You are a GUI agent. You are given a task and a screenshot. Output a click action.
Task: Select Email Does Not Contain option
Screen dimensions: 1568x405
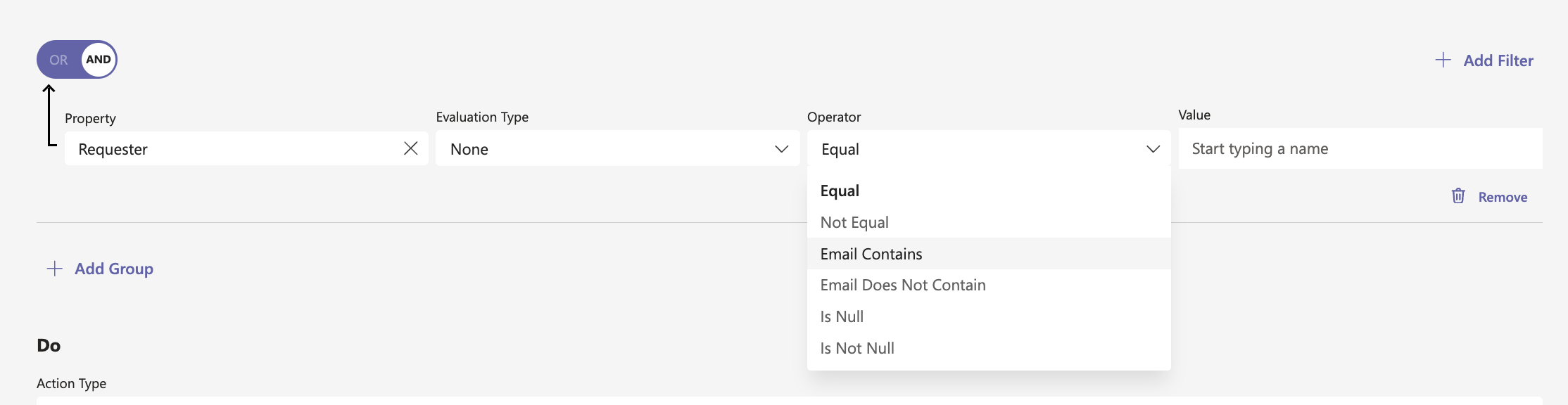point(903,285)
